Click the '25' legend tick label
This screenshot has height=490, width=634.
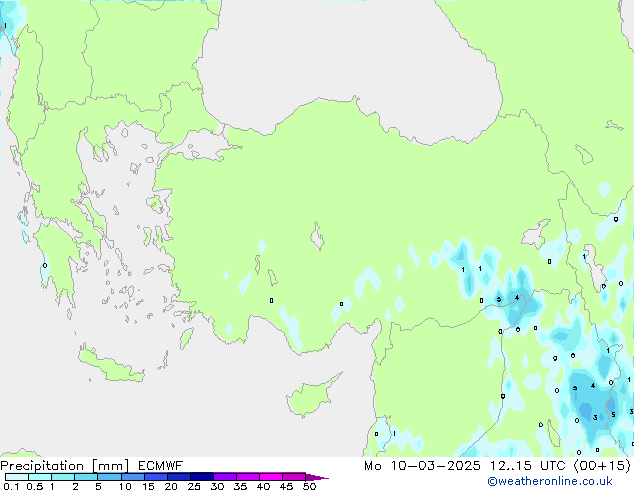pos(194,486)
